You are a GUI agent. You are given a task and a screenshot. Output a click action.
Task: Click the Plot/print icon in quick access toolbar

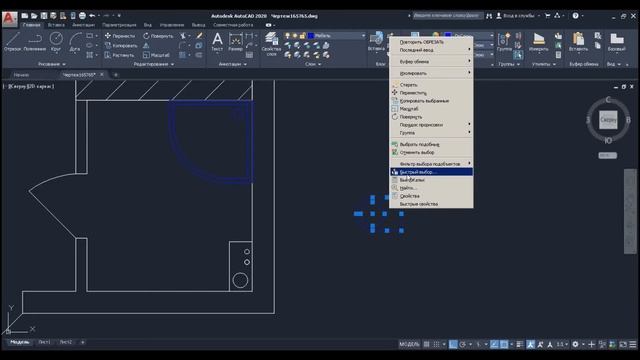[82, 16]
